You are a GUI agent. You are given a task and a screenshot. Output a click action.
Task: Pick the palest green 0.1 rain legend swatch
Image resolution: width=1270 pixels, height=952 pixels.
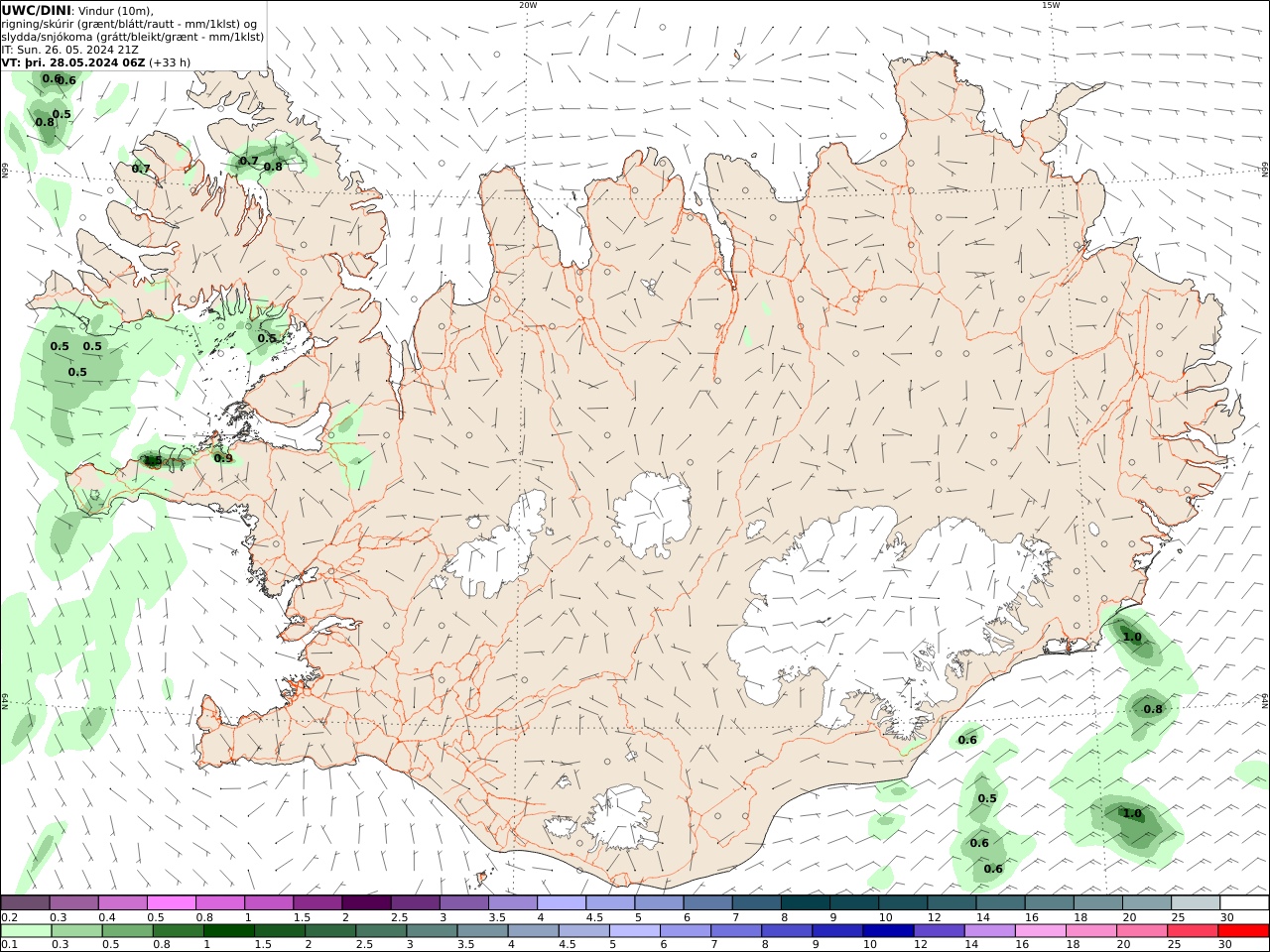(26, 931)
